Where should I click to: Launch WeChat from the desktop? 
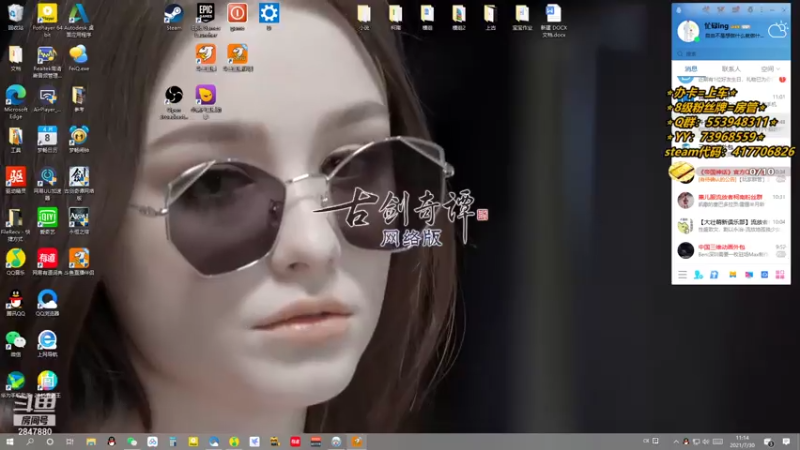coord(15,343)
